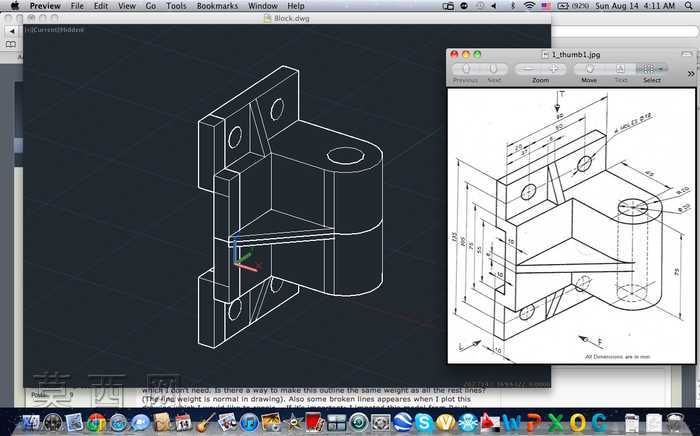700x436 pixels.
Task: Launch GarageBand from the Dock
Action: click(x=205, y=422)
